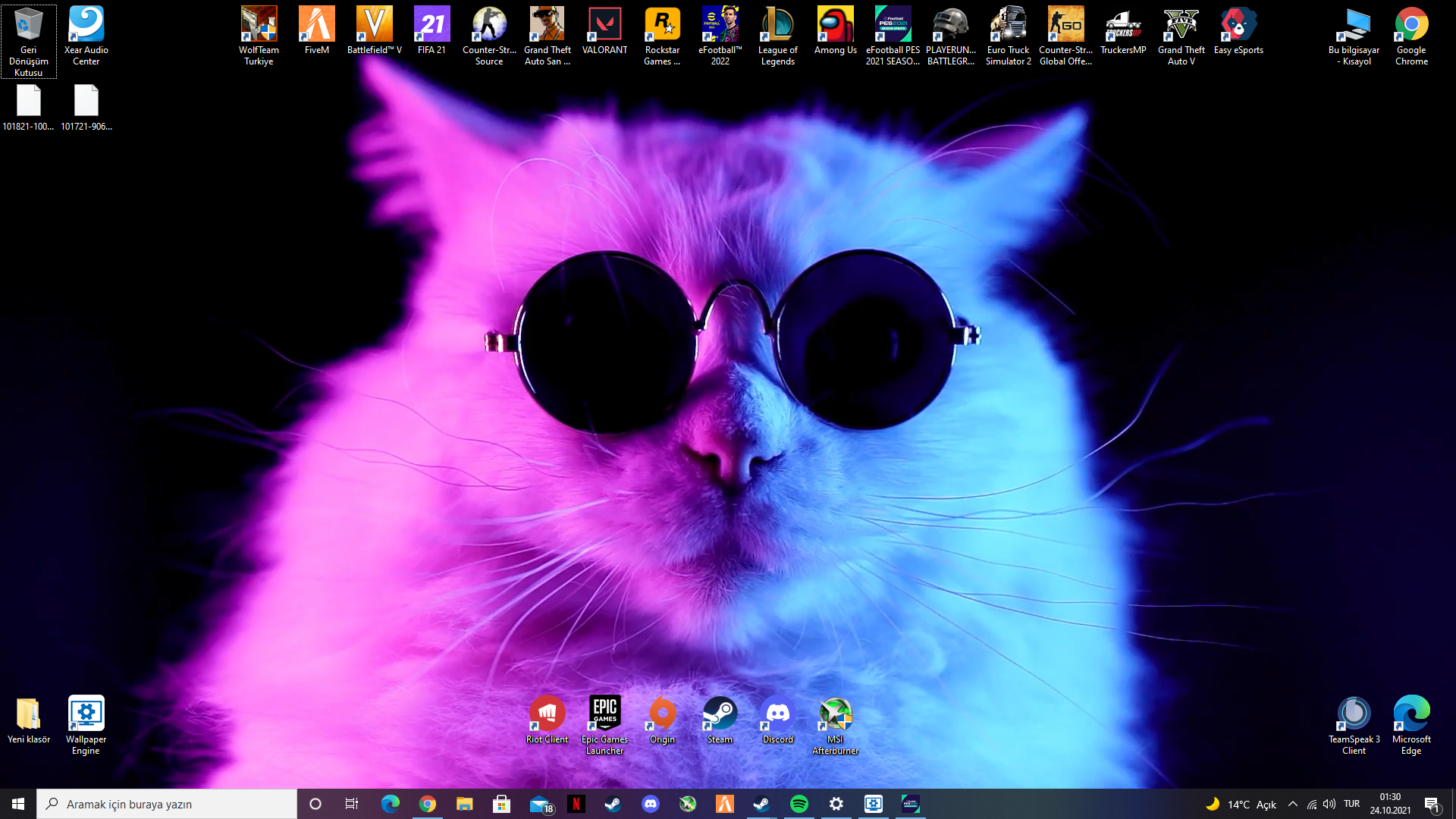Open Microsoft Edge from the taskbar
This screenshot has height=819, width=1456.
390,804
